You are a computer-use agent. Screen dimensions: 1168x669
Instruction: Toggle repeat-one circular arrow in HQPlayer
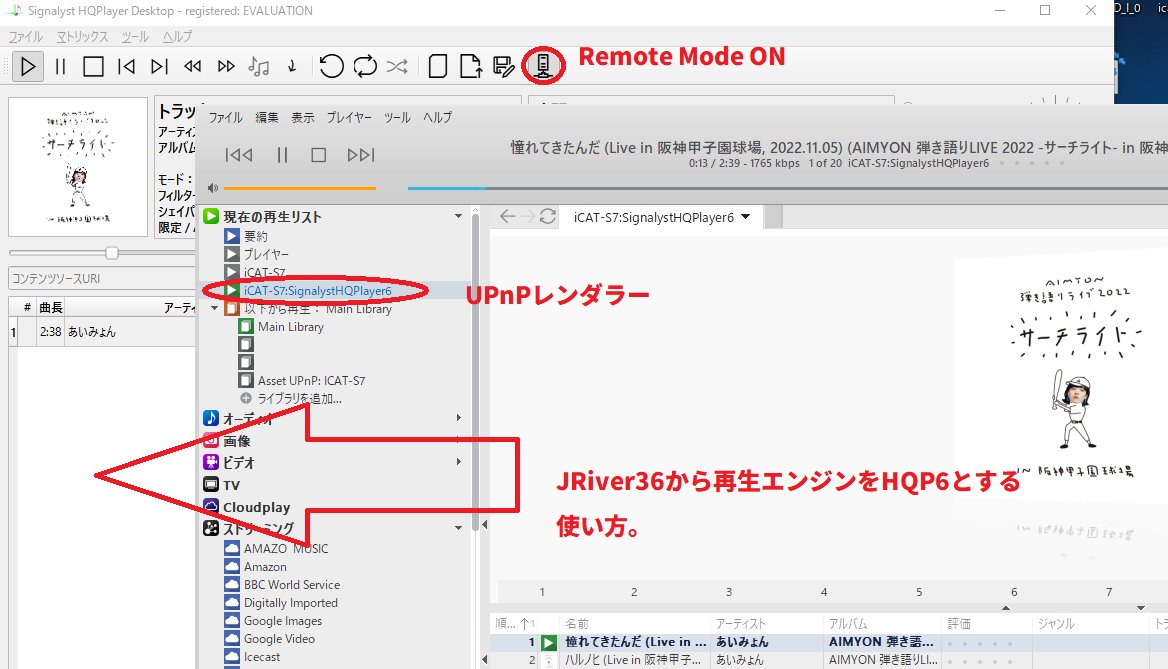(x=331, y=66)
